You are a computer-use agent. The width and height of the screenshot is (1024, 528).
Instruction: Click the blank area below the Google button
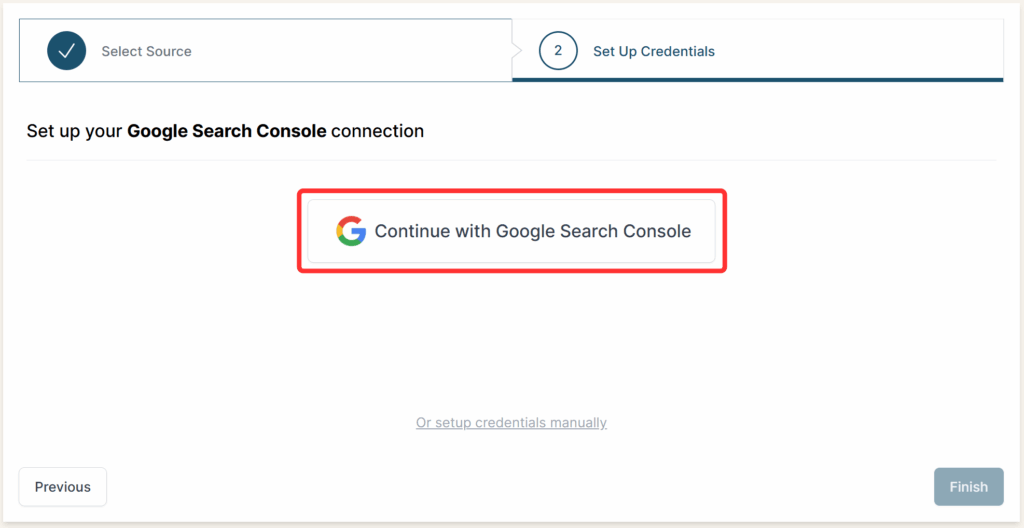(x=511, y=340)
